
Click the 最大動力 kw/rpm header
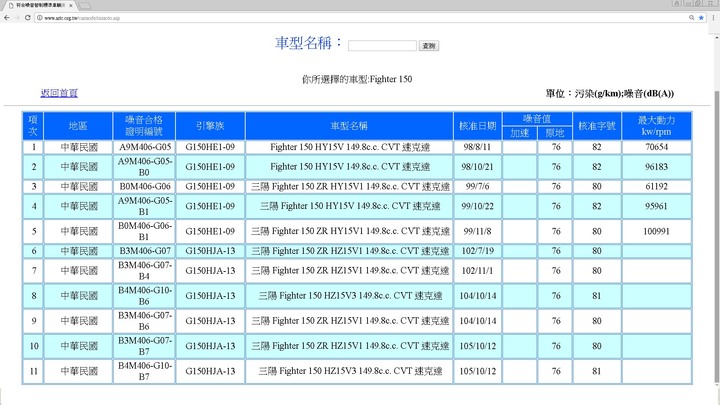point(656,125)
